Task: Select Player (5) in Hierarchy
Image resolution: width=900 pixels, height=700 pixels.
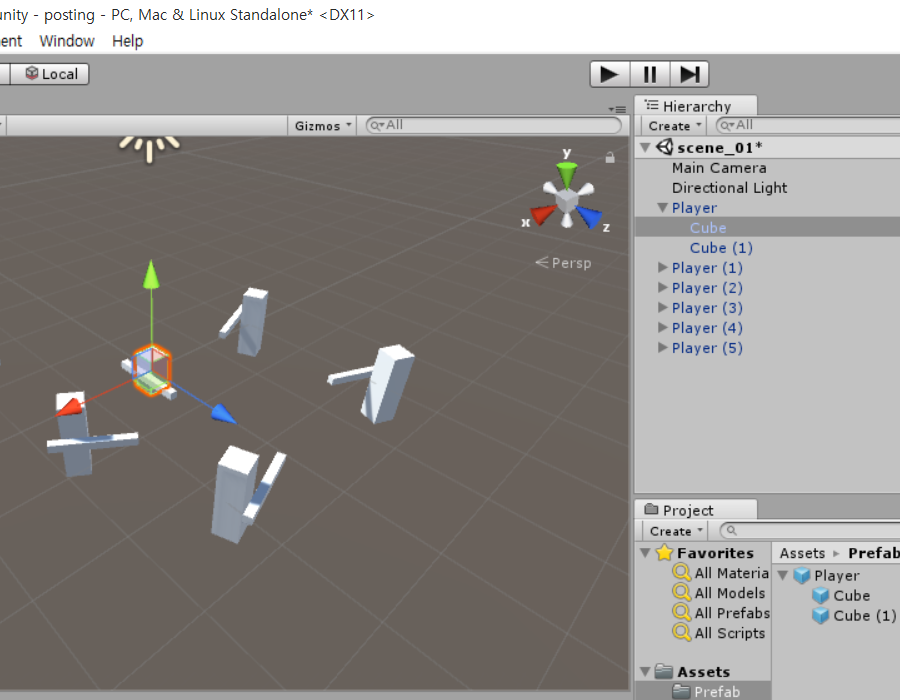Action: coord(707,348)
